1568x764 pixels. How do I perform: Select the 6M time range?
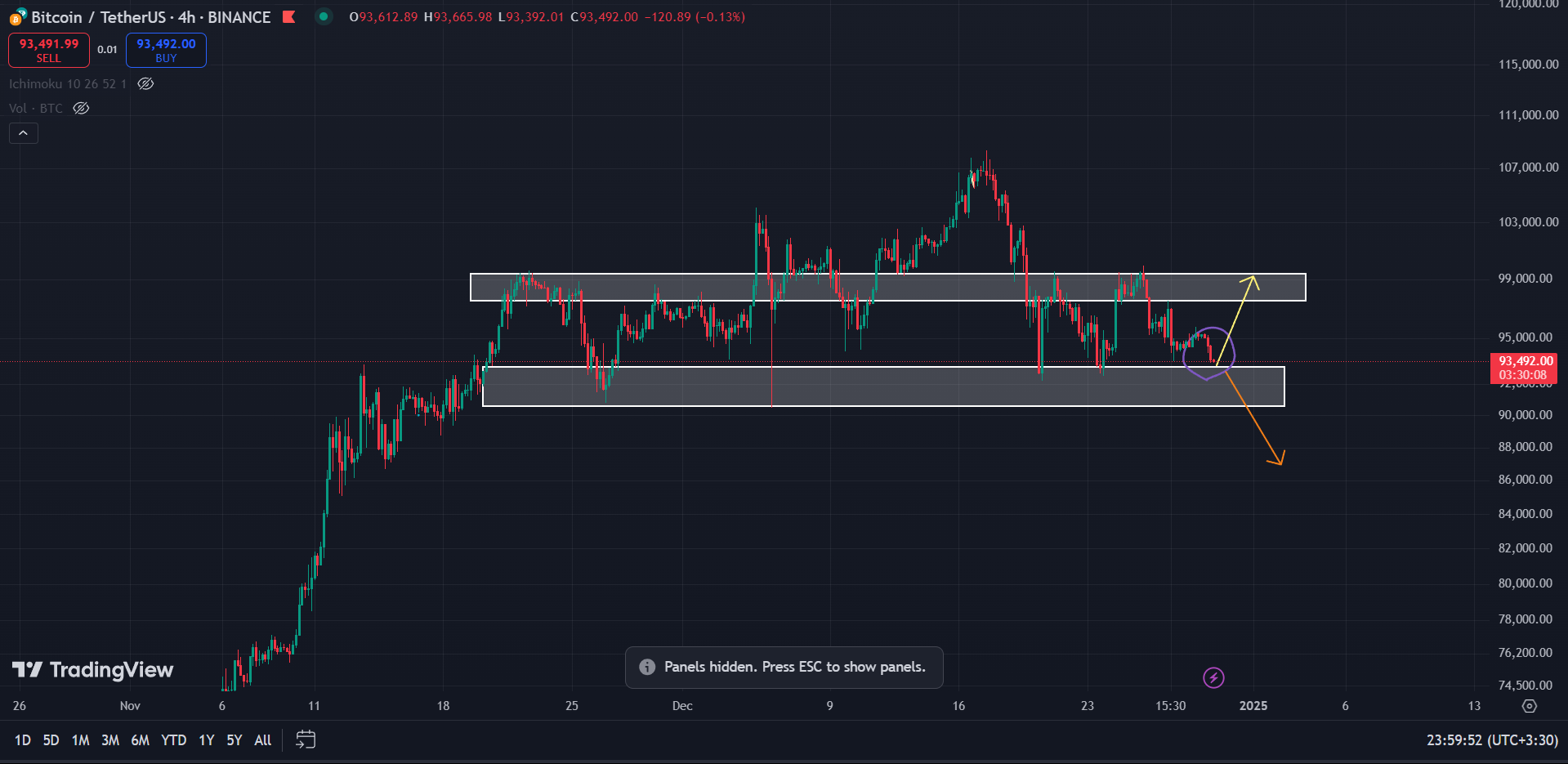[141, 740]
